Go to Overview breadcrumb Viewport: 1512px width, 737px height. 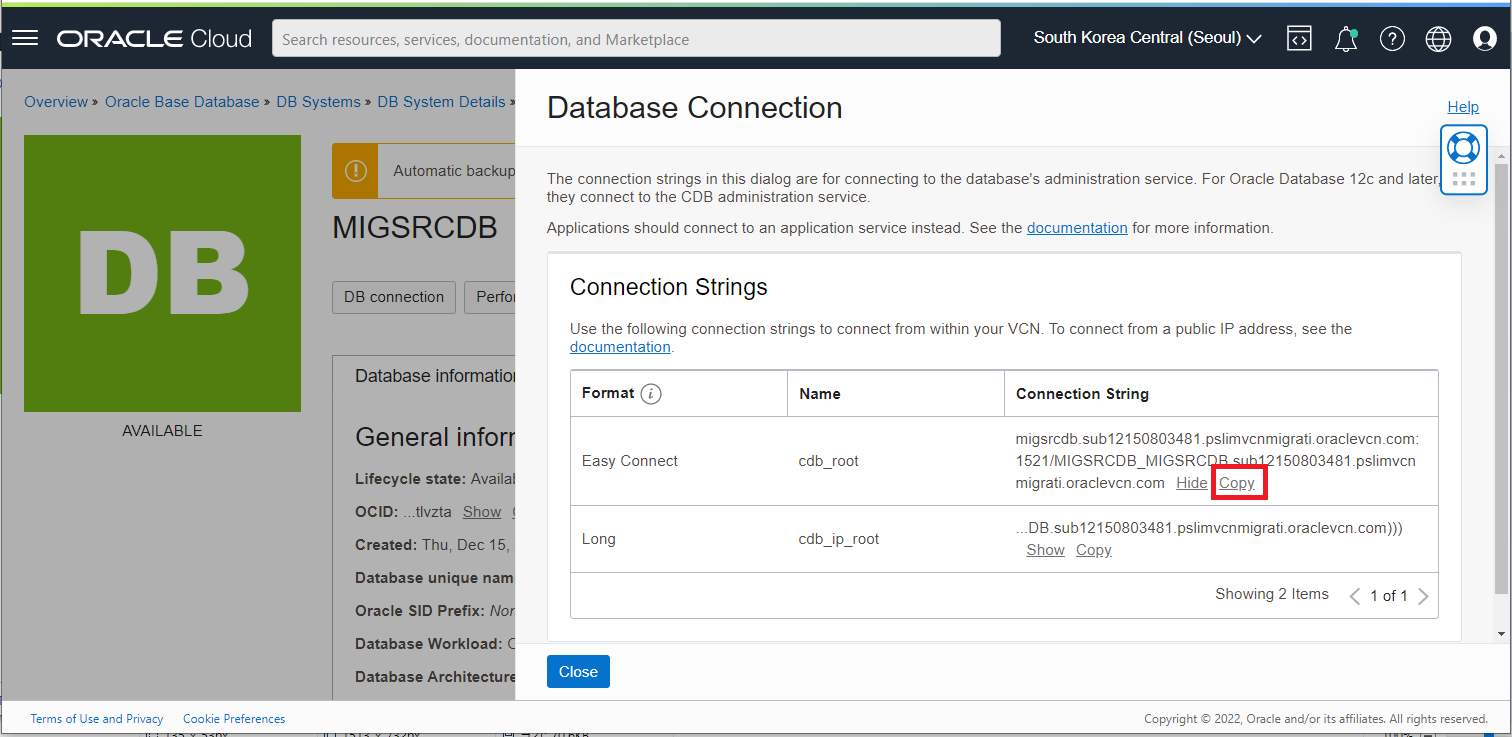(x=56, y=102)
